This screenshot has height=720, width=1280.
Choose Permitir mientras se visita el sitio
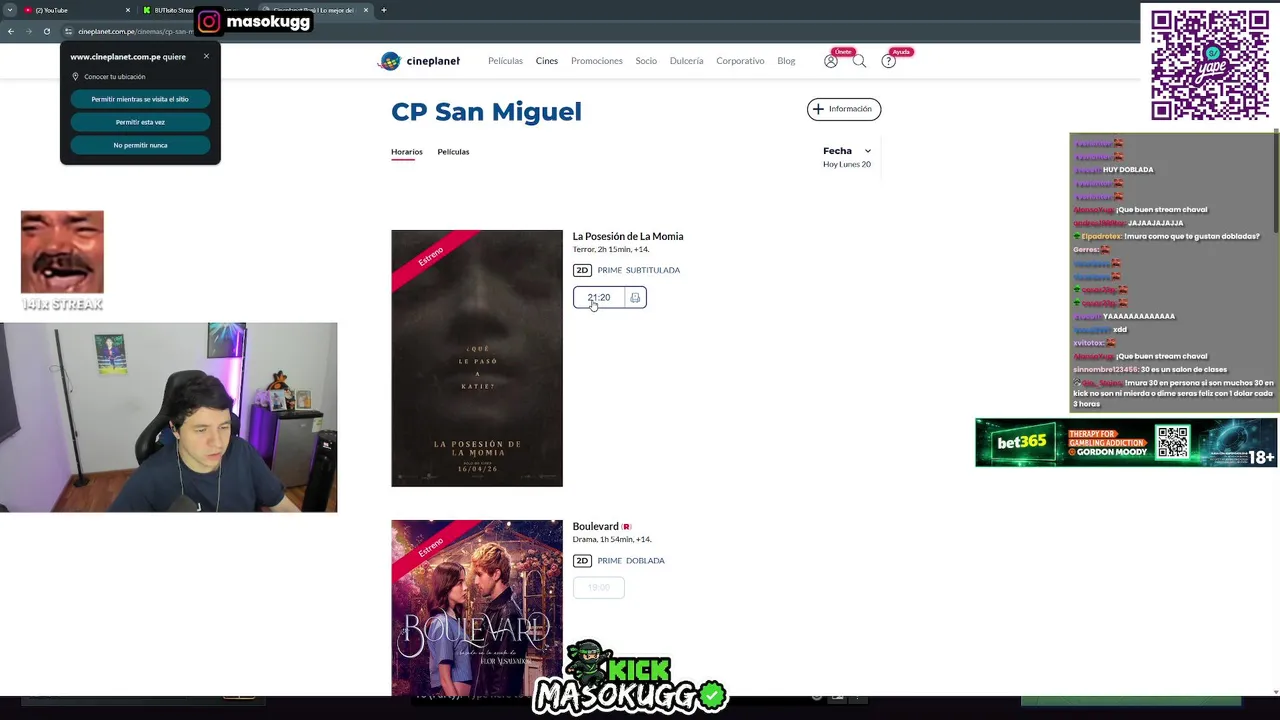point(140,99)
